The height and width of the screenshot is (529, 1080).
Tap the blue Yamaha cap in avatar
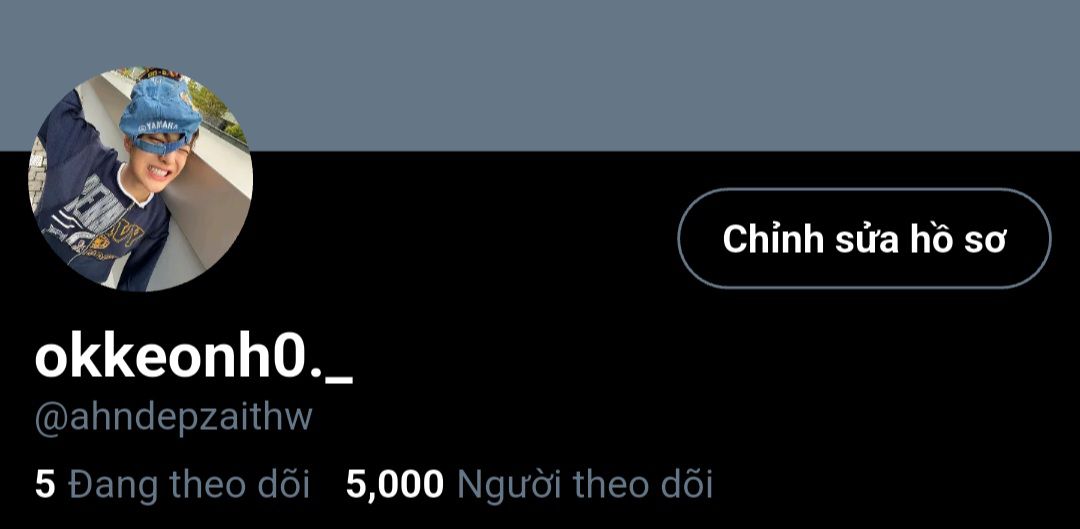pos(160,114)
